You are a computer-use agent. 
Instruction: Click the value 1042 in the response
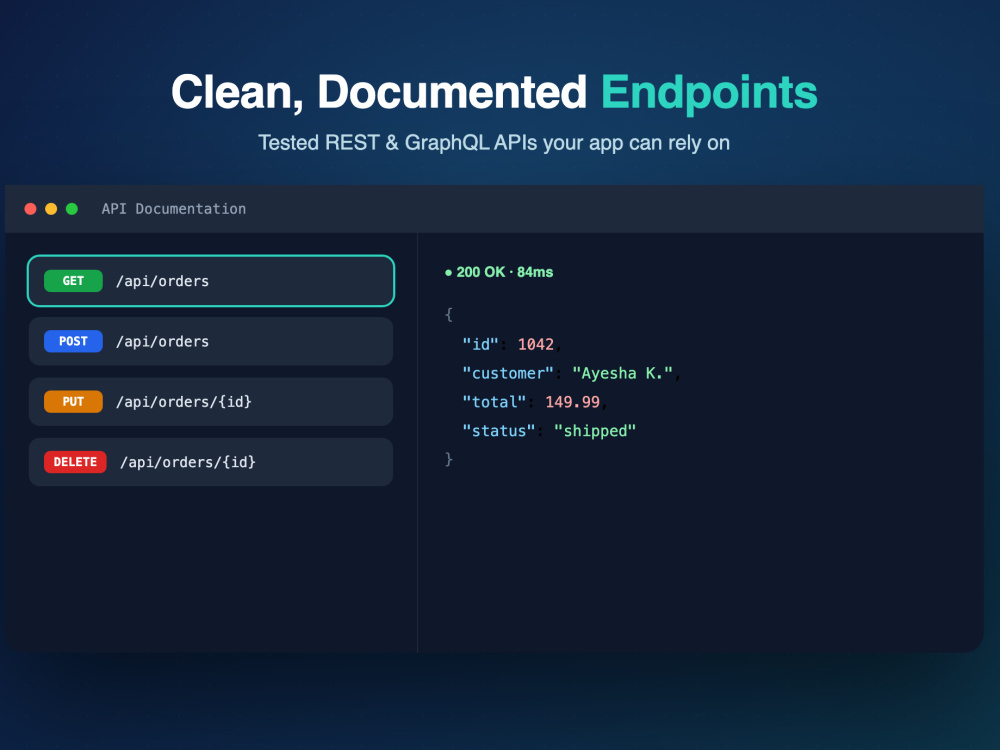pos(536,344)
